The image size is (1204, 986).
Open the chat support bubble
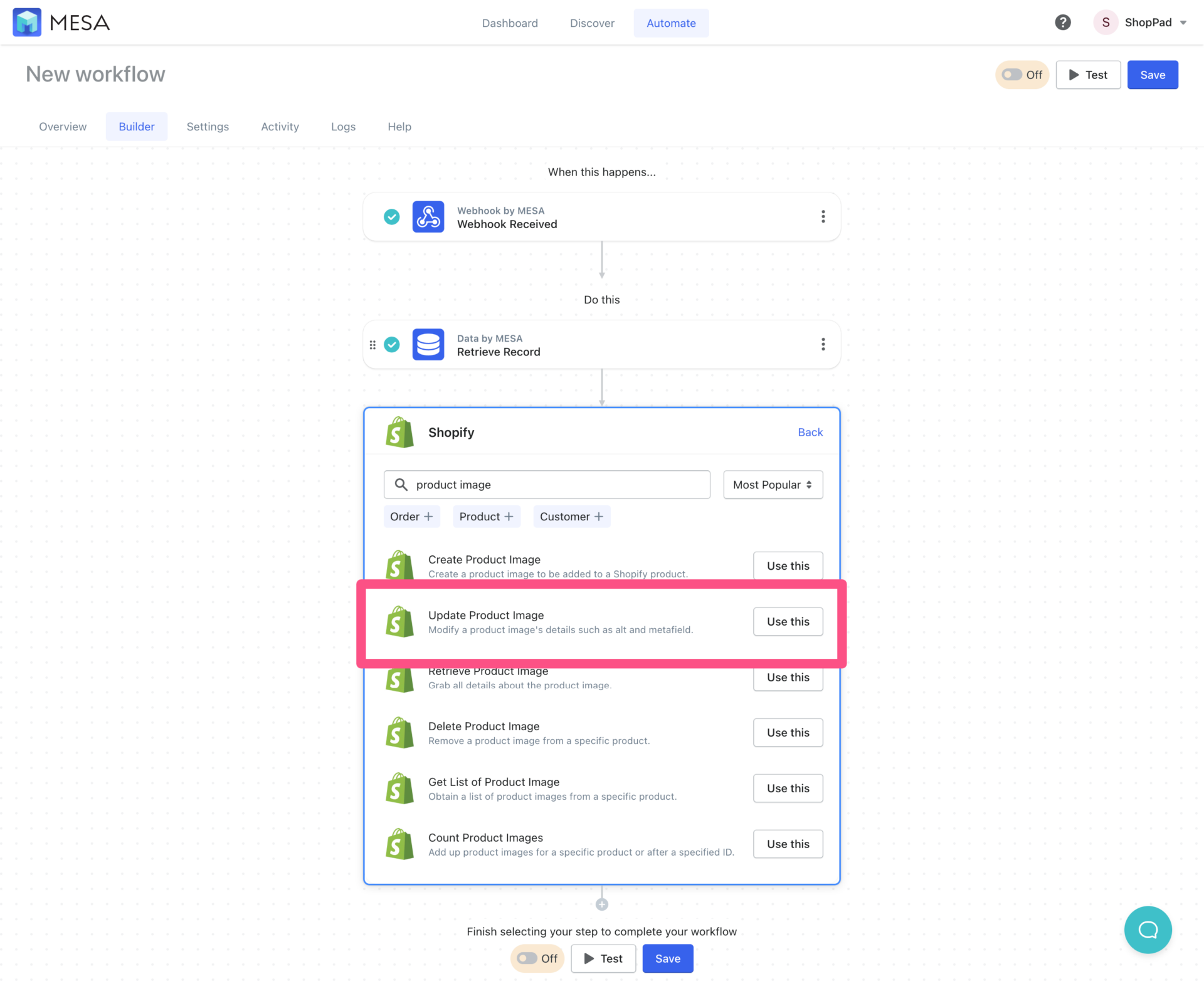(1148, 930)
